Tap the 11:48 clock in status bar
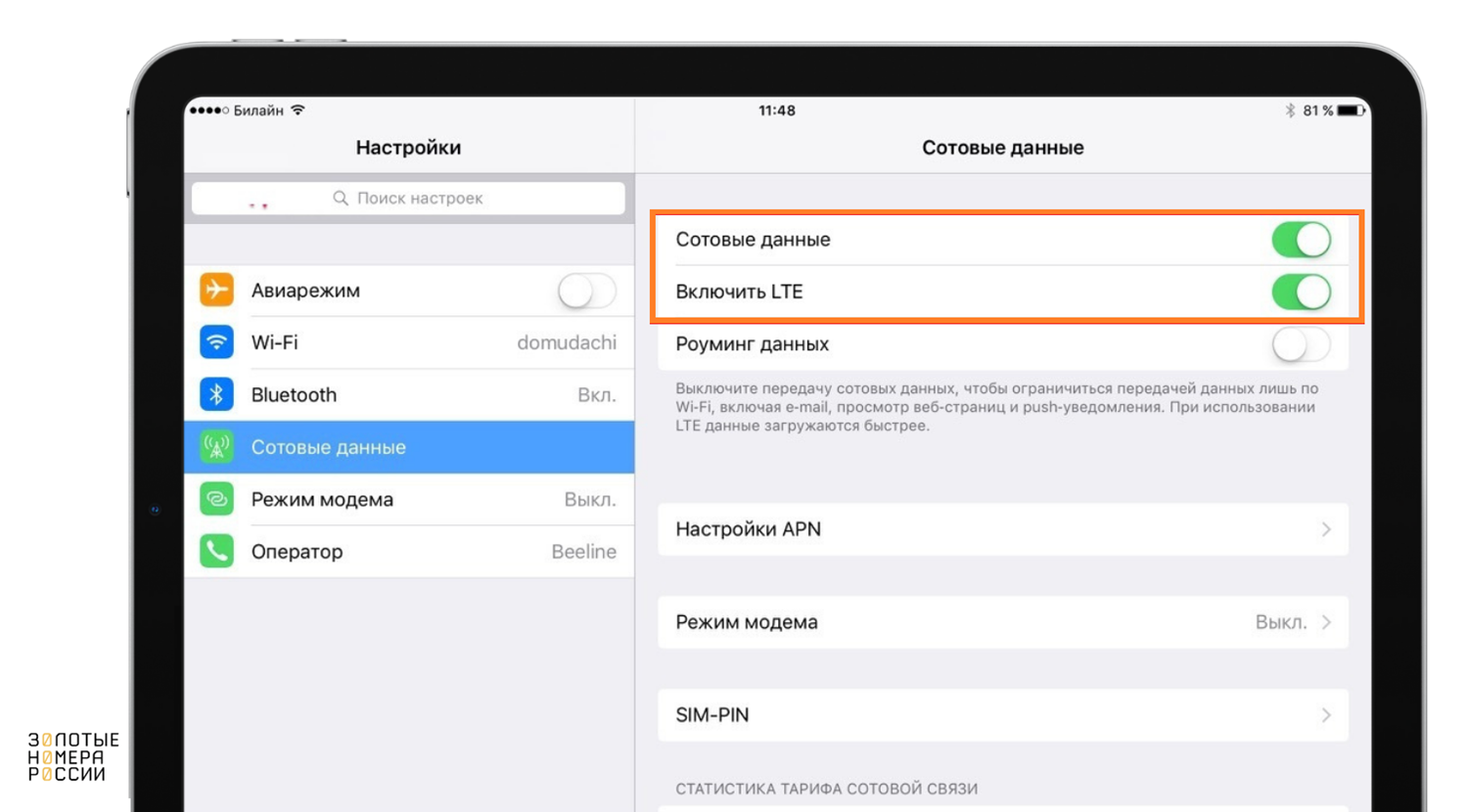The height and width of the screenshot is (812, 1468). (x=777, y=111)
